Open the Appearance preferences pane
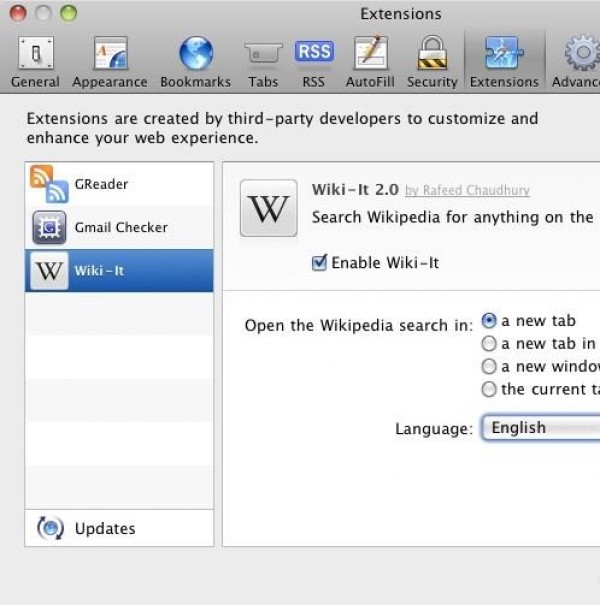This screenshot has height=605, width=600. coord(110,62)
